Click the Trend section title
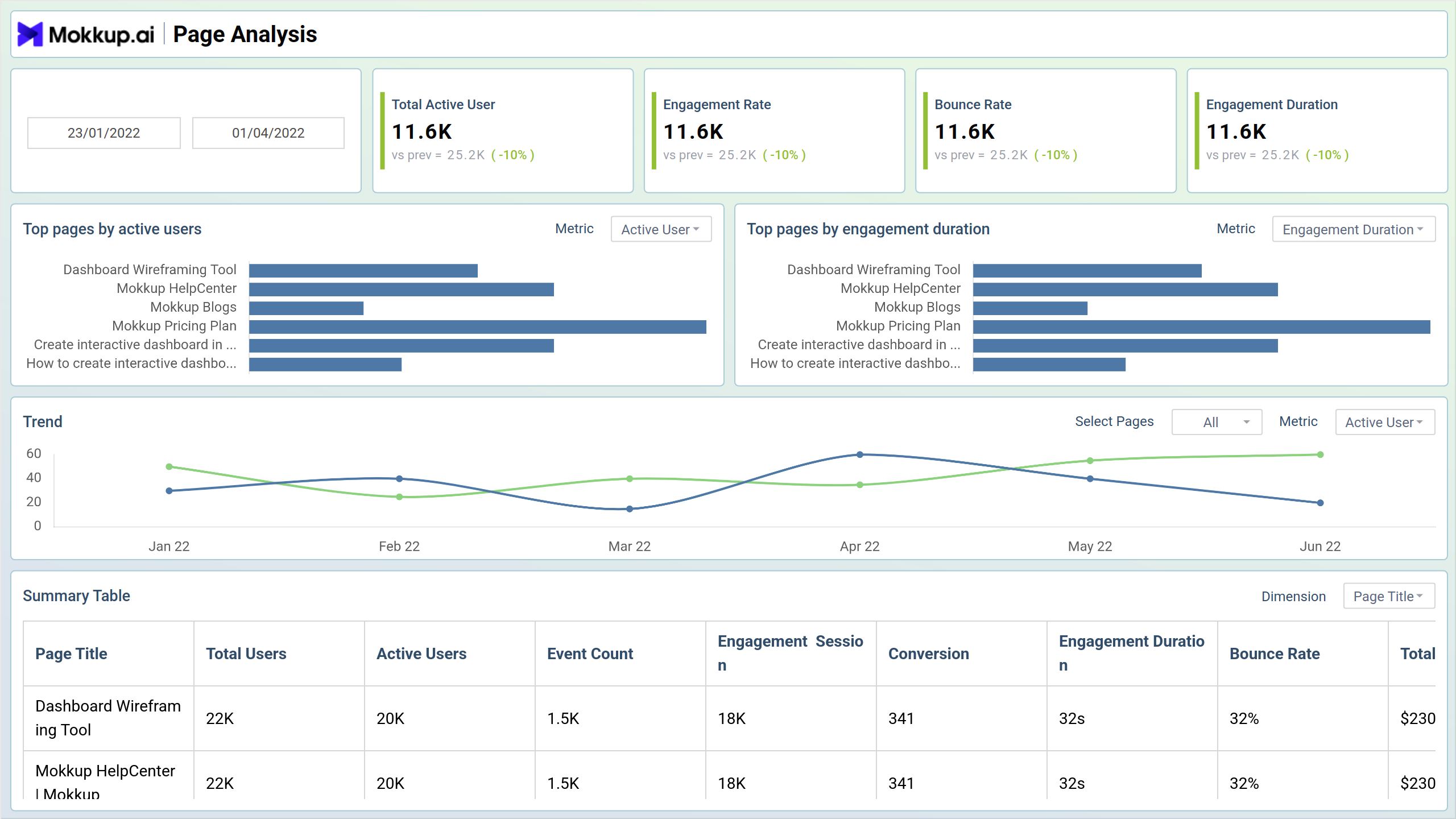The width and height of the screenshot is (1456, 819). [43, 422]
